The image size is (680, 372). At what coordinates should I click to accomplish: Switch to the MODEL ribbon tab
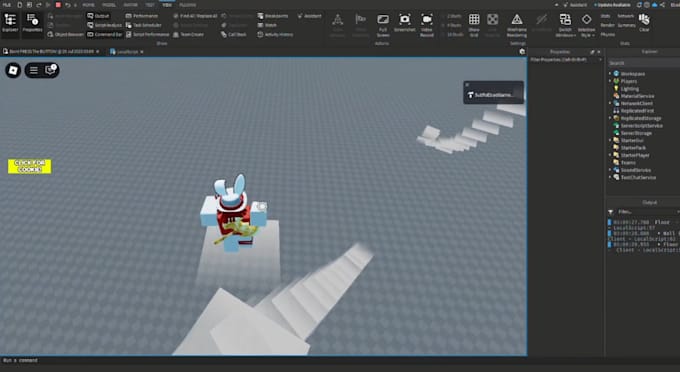109,5
